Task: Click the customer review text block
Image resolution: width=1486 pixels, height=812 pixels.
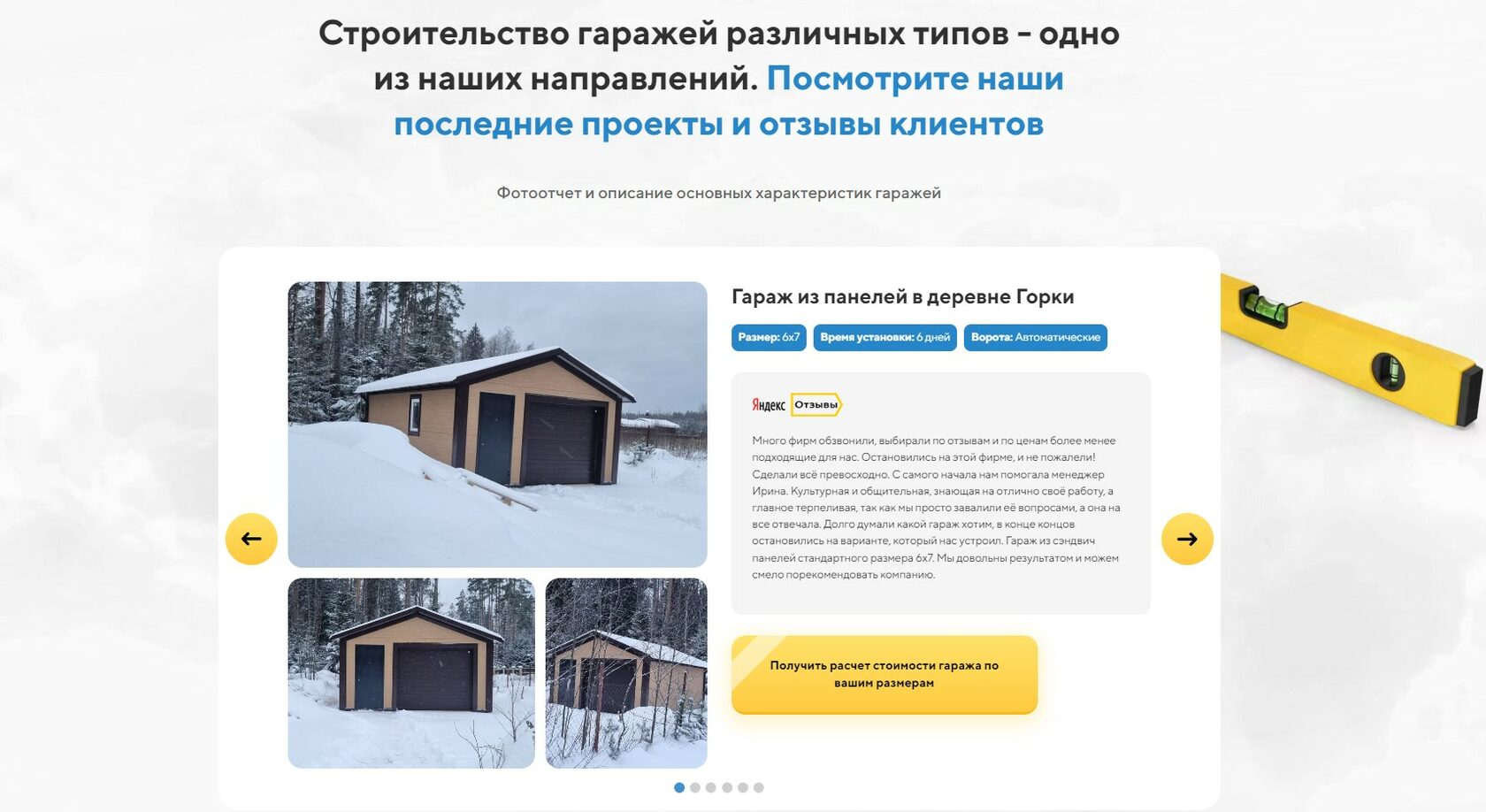Action: tap(936, 508)
